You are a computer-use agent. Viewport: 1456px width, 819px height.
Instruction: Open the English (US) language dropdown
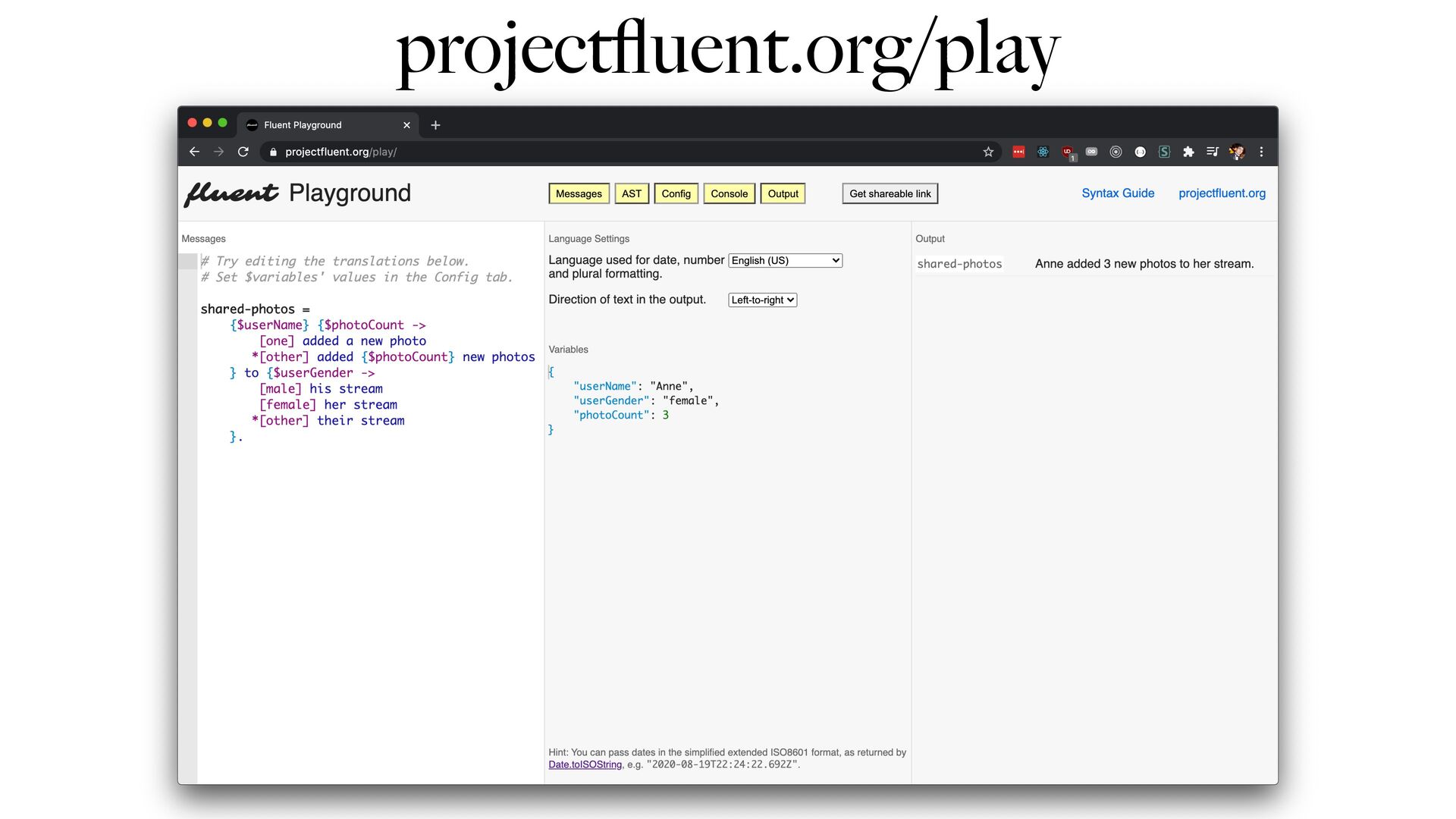785,260
